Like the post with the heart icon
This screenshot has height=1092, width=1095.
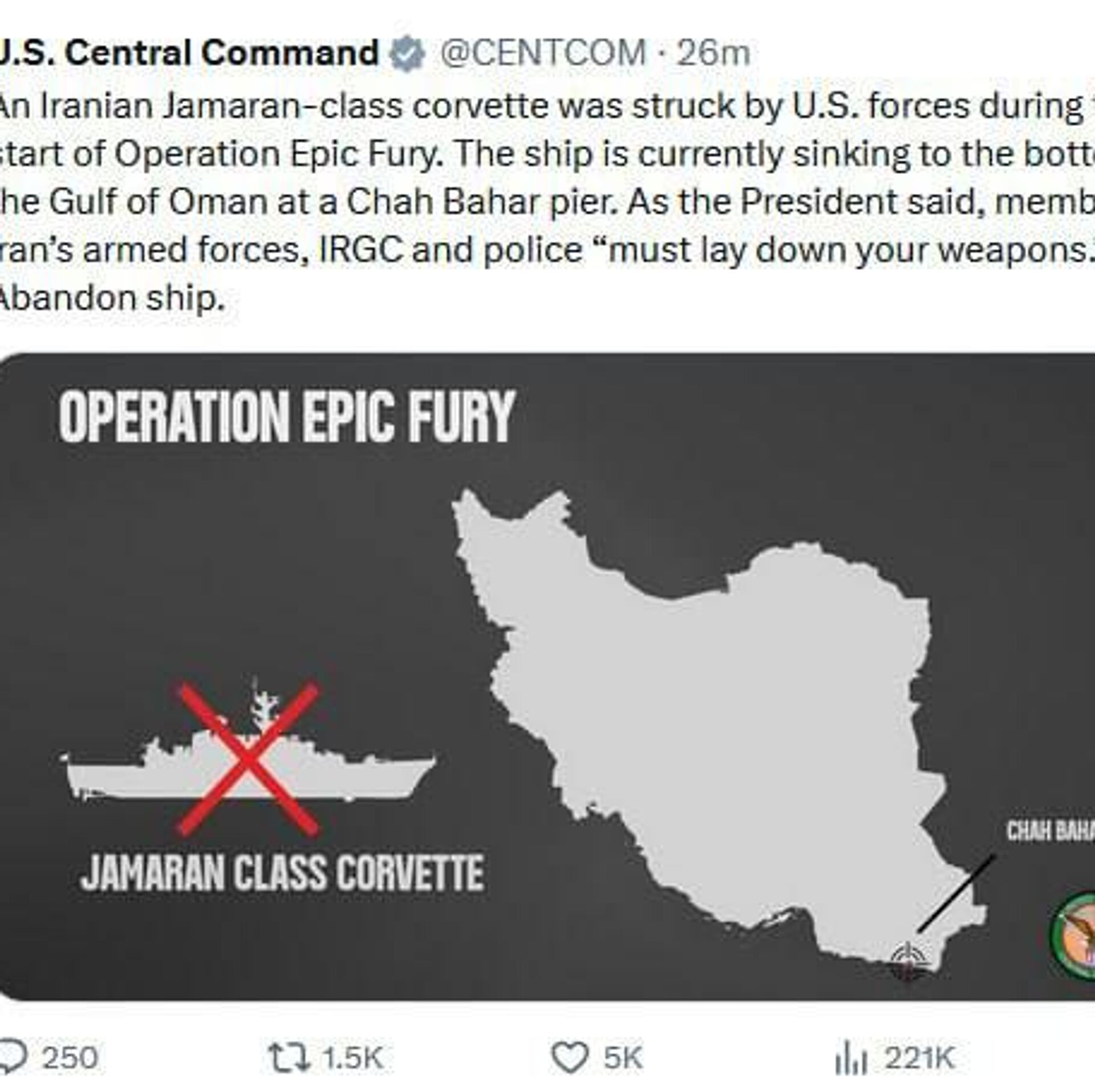[571, 1058]
